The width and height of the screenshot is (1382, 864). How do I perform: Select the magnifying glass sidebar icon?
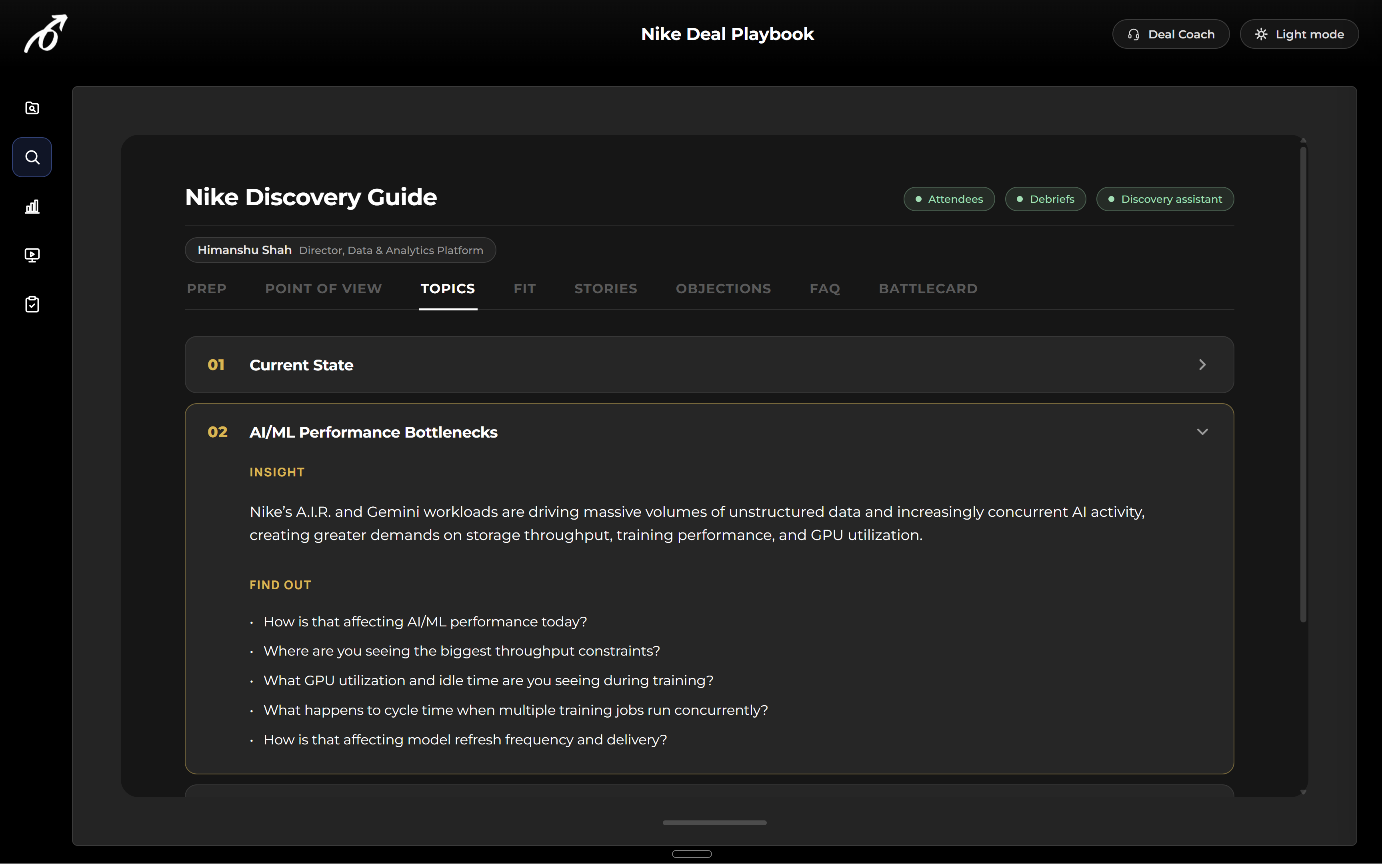(32, 157)
